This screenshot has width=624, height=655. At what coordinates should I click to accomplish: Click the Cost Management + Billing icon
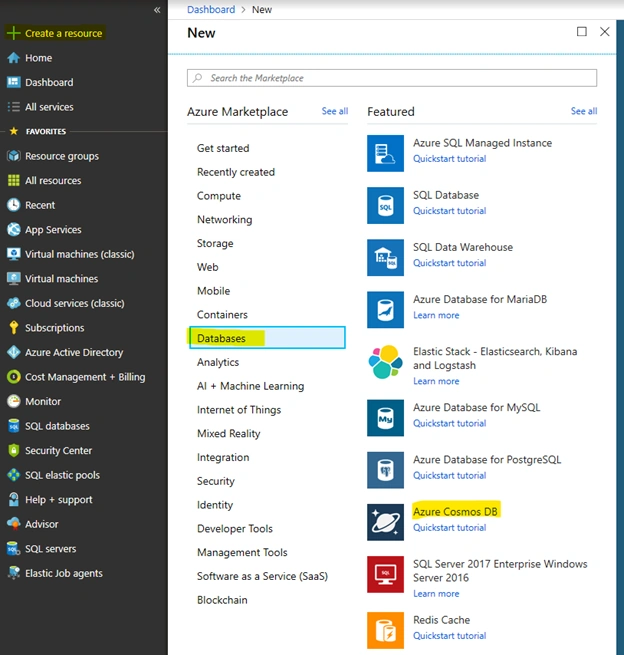pos(13,377)
